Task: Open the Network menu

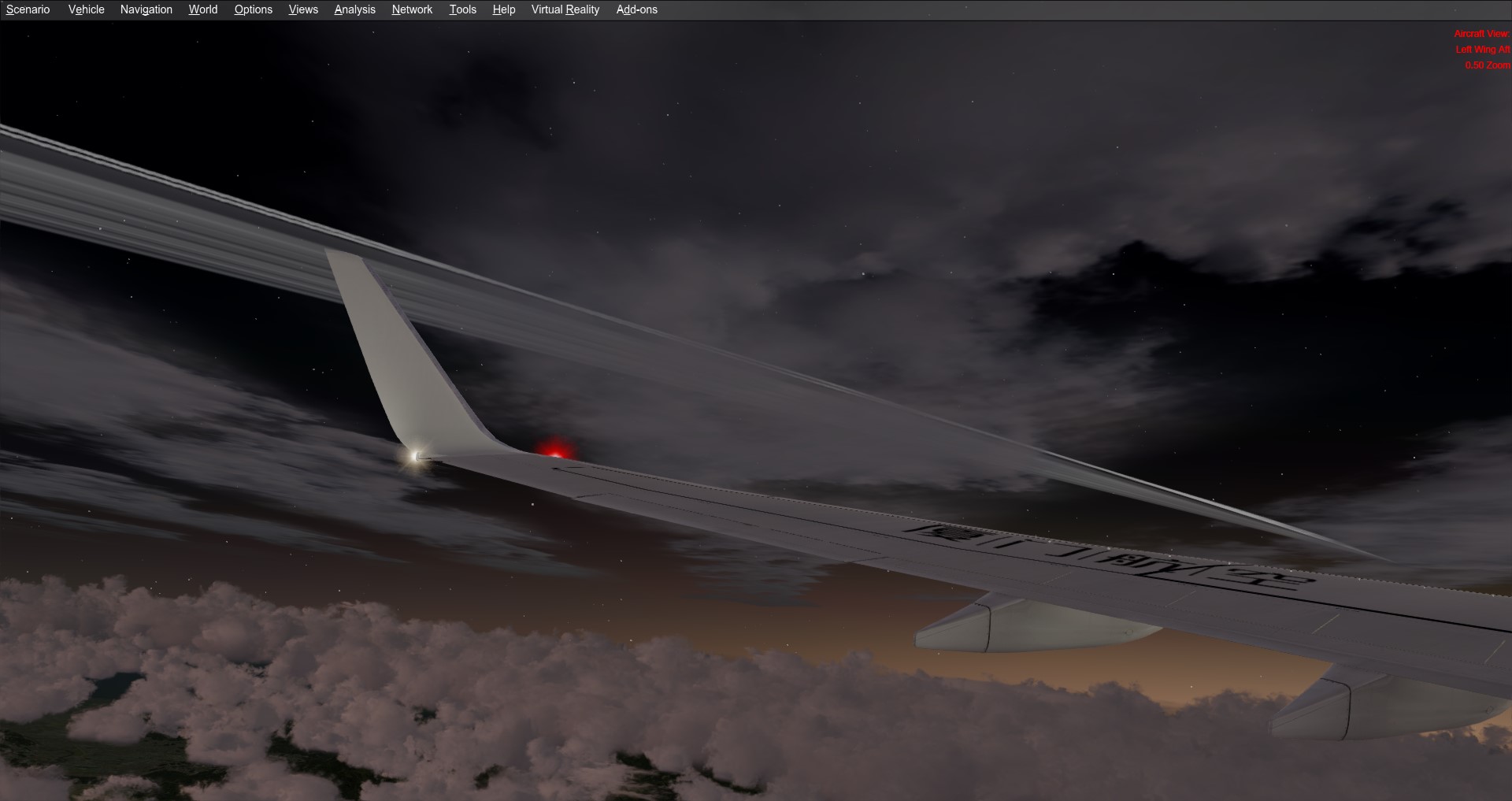Action: click(x=411, y=9)
